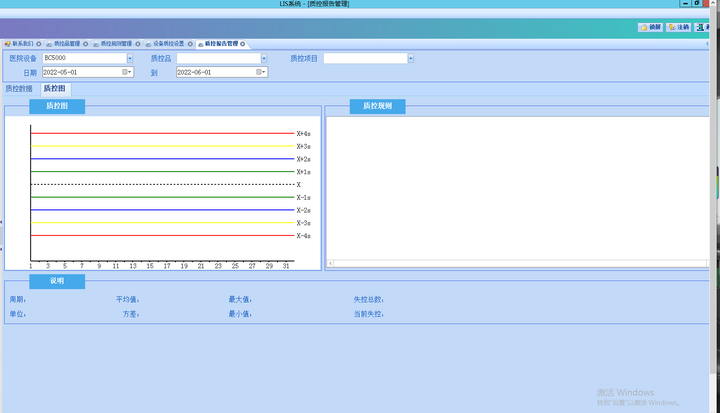Open calendar picker for start date
This screenshot has height=413, width=720.
[x=126, y=72]
